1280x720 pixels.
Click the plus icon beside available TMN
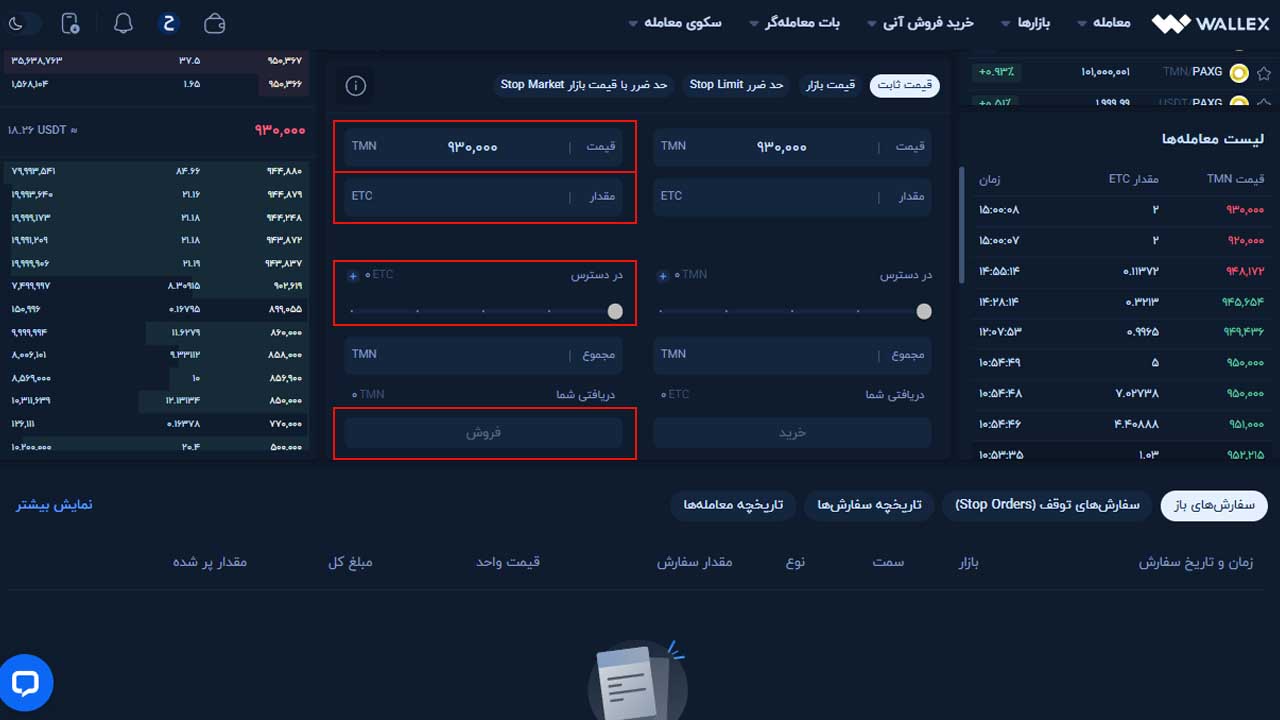663,275
